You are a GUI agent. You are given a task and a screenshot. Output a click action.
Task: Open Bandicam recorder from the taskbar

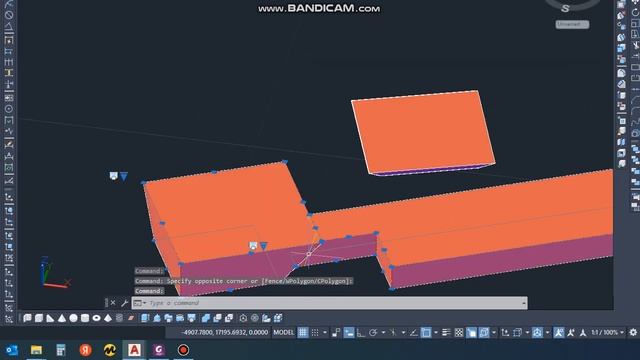[x=183, y=350]
